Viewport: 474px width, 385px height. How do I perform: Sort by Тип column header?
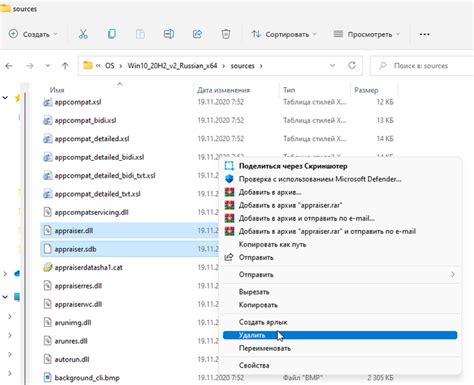click(x=289, y=90)
